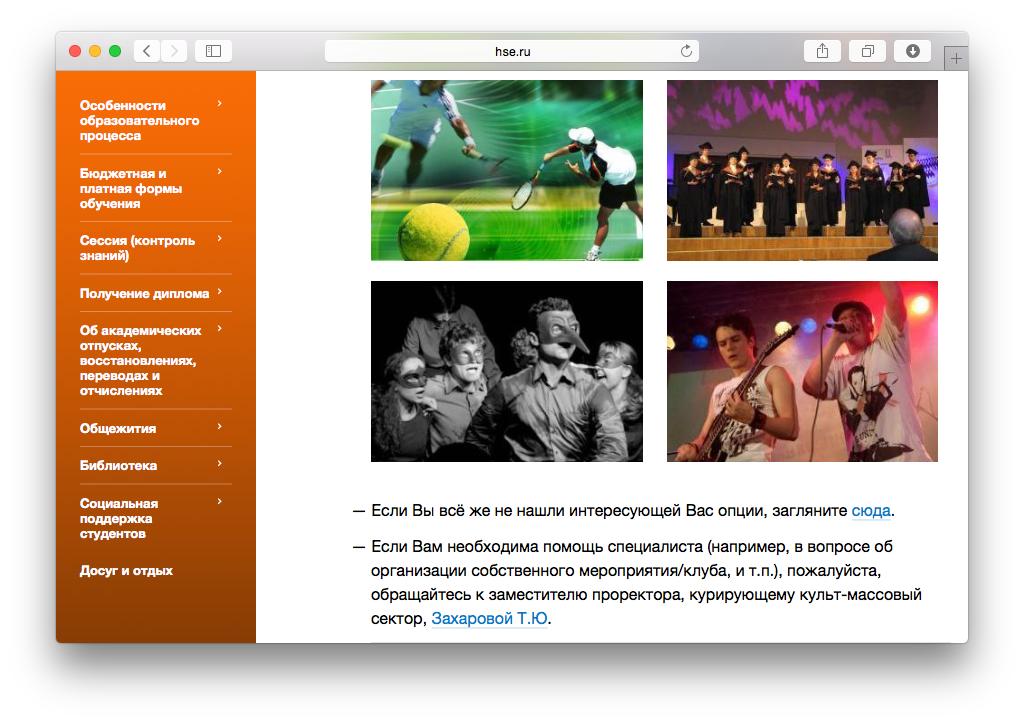The image size is (1024, 723).
Task: Expand Сессия (контроль знаний) chevron
Action: (x=219, y=239)
